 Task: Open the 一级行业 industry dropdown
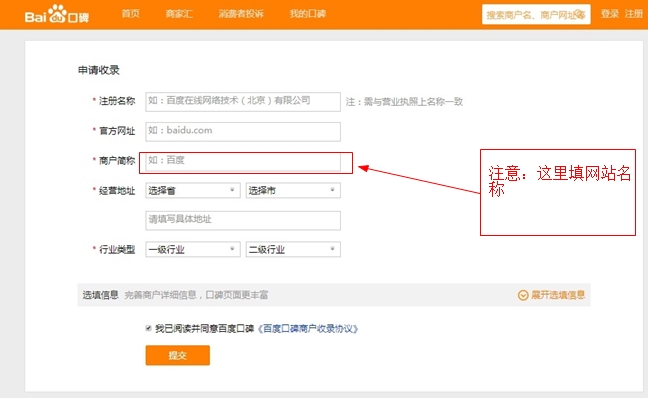(x=193, y=249)
